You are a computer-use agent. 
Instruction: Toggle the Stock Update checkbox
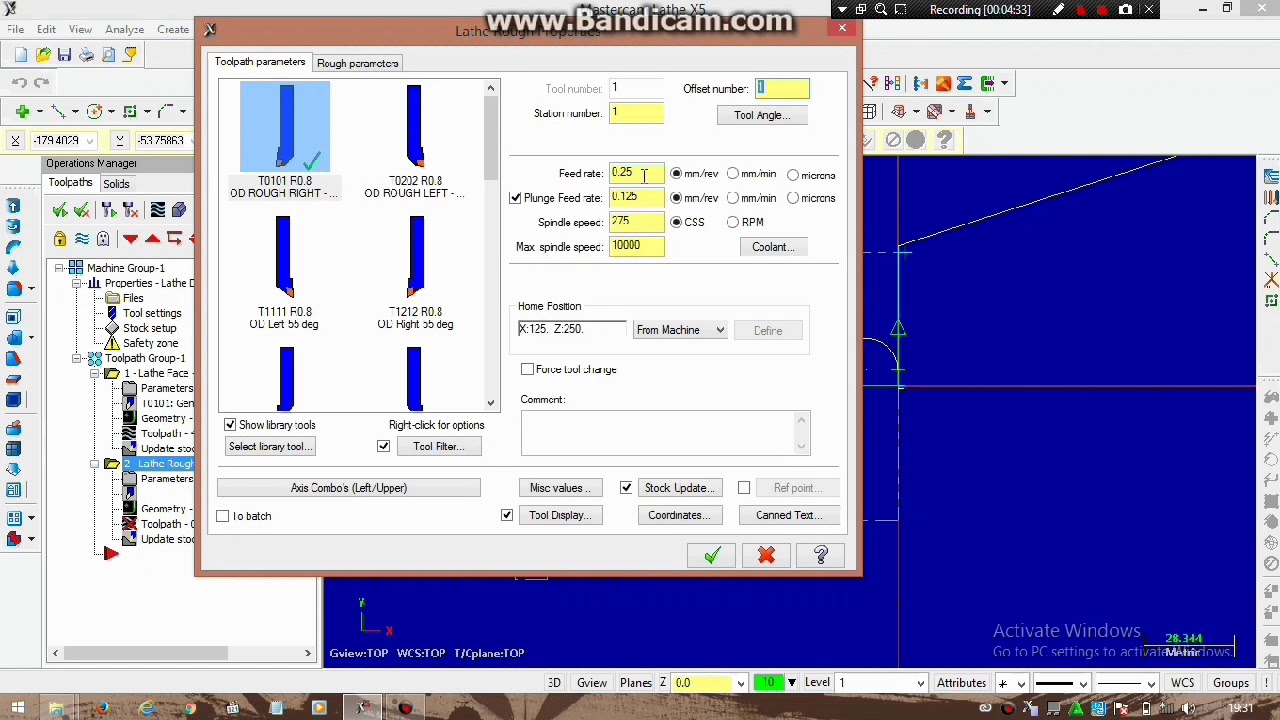click(x=626, y=488)
